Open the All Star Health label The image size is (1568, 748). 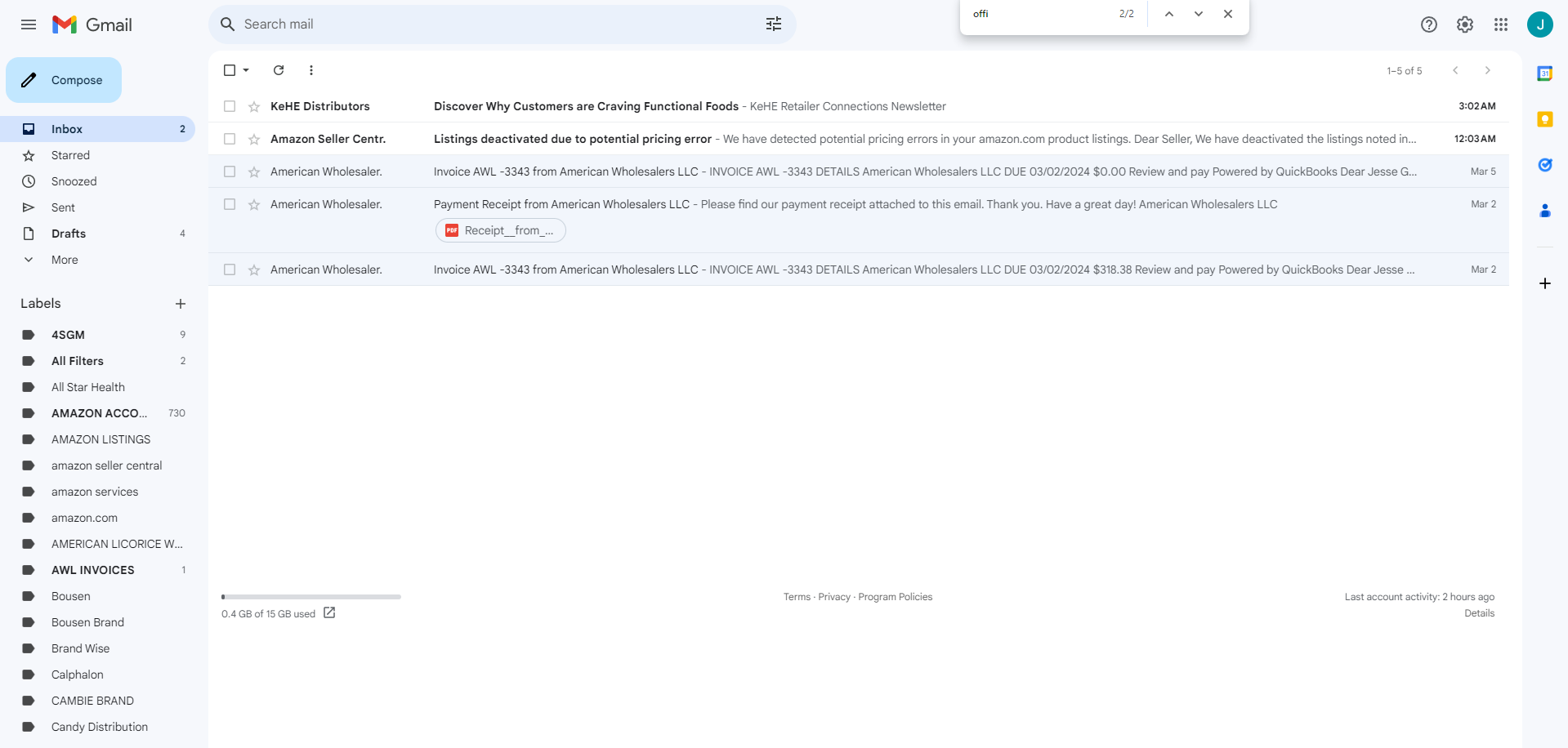[x=98, y=387]
